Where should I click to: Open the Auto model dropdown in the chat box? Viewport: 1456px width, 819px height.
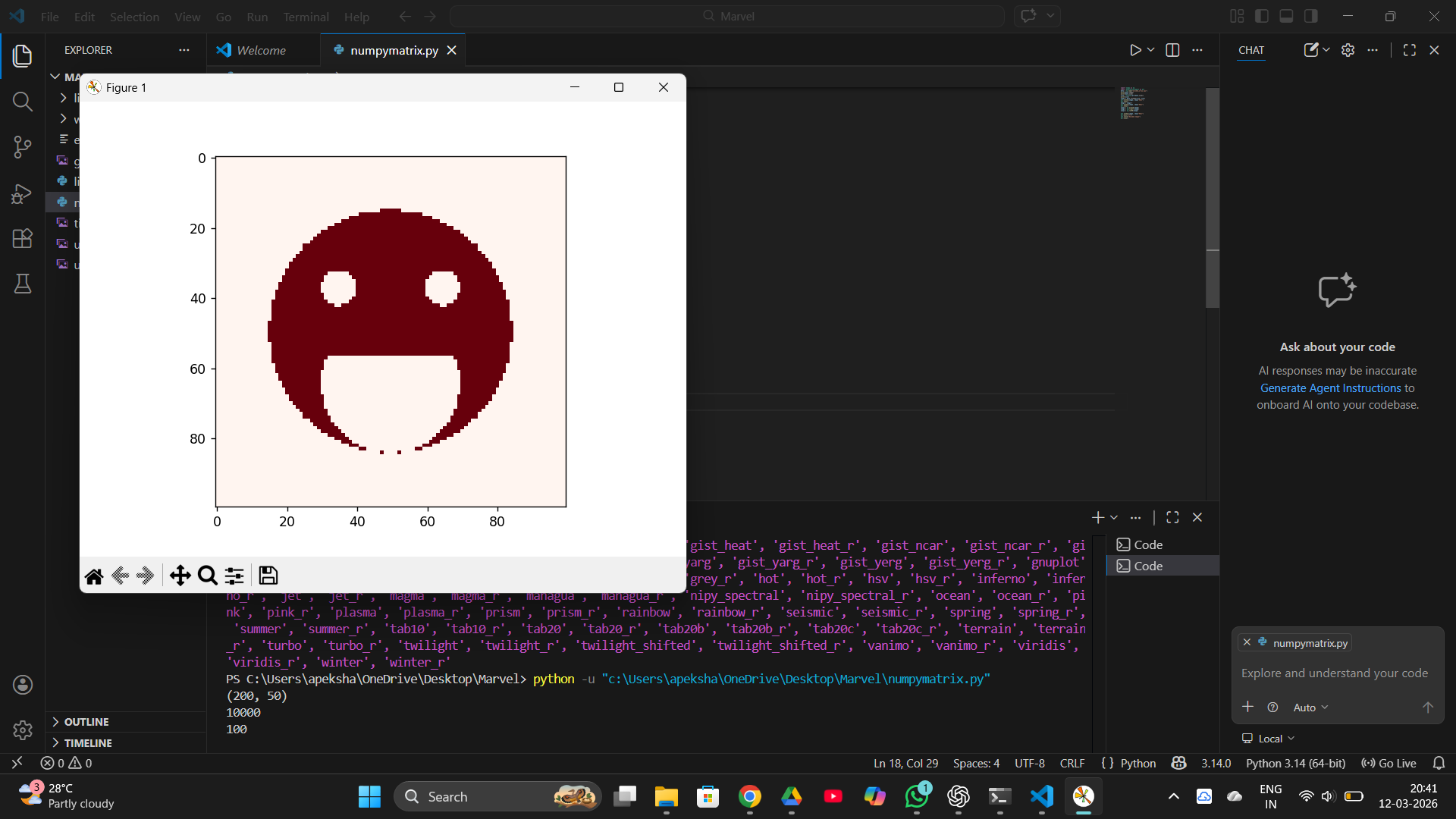coord(1311,707)
